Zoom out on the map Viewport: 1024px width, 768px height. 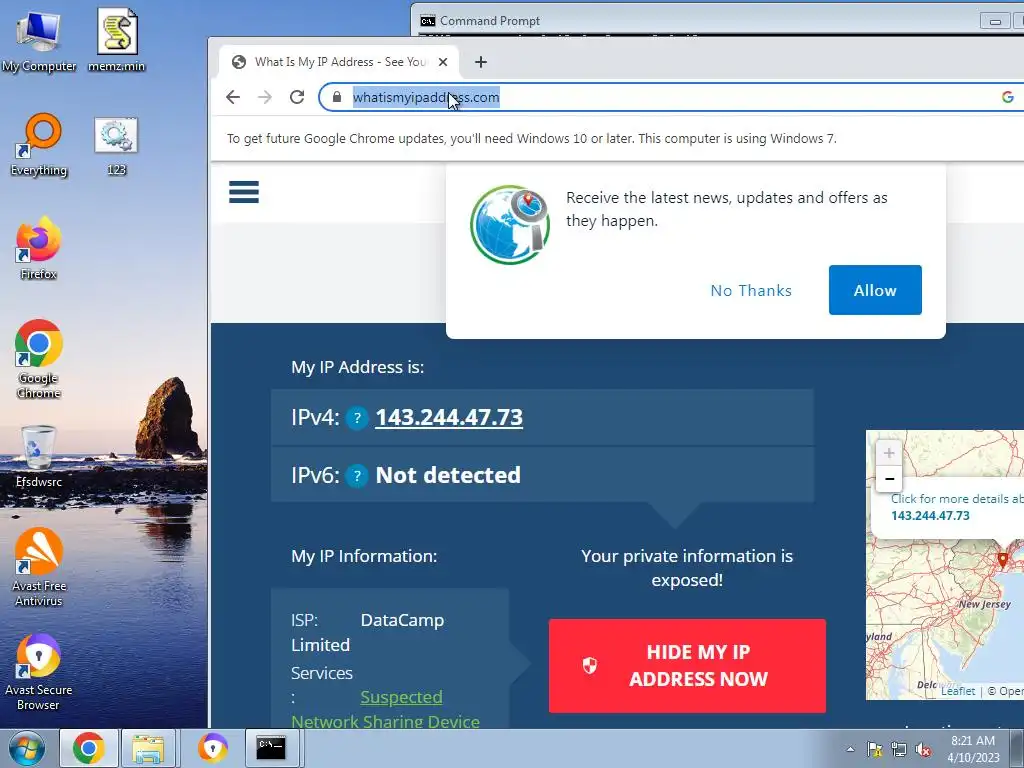pos(889,479)
